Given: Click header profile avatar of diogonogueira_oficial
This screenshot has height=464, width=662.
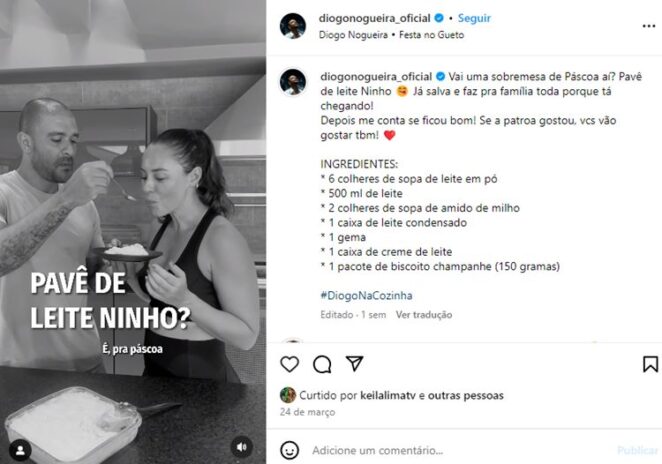Looking at the screenshot, I should pyautogui.click(x=293, y=26).
